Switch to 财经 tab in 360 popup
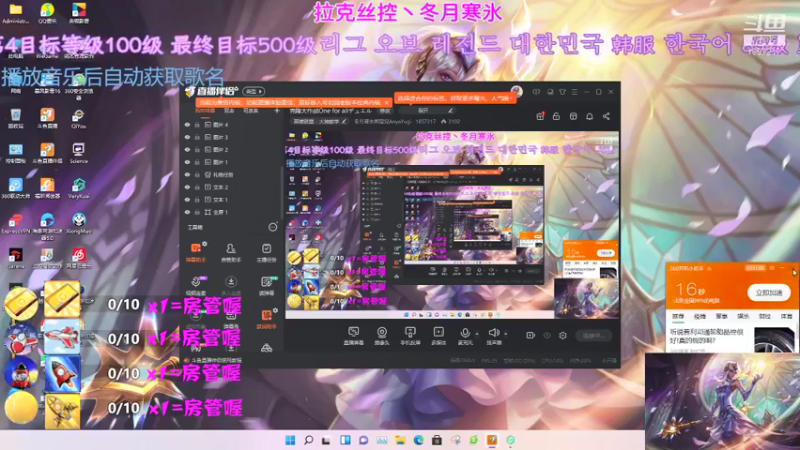800x450 pixels. (765, 316)
